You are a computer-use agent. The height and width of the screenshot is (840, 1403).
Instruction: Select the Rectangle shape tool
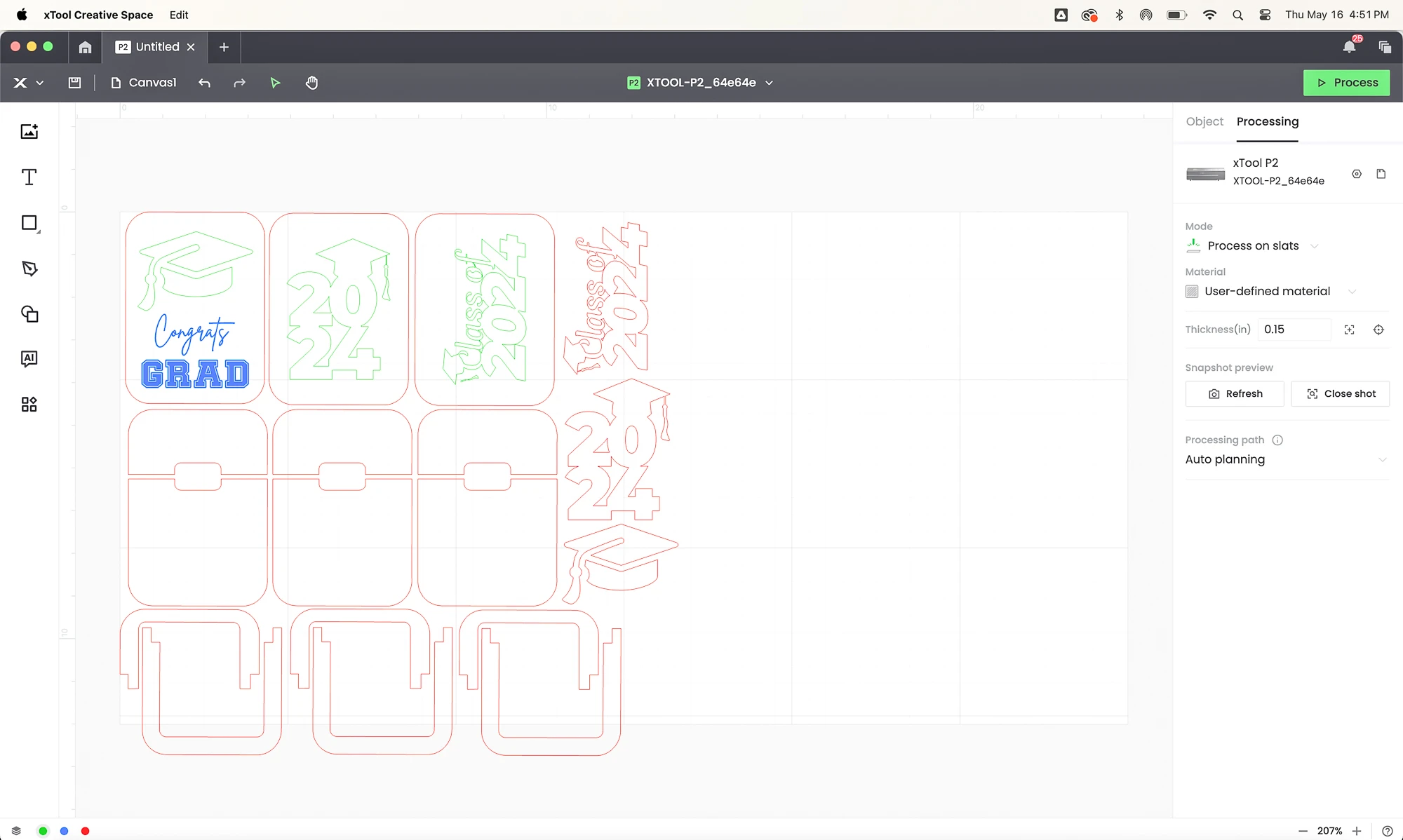(x=29, y=223)
